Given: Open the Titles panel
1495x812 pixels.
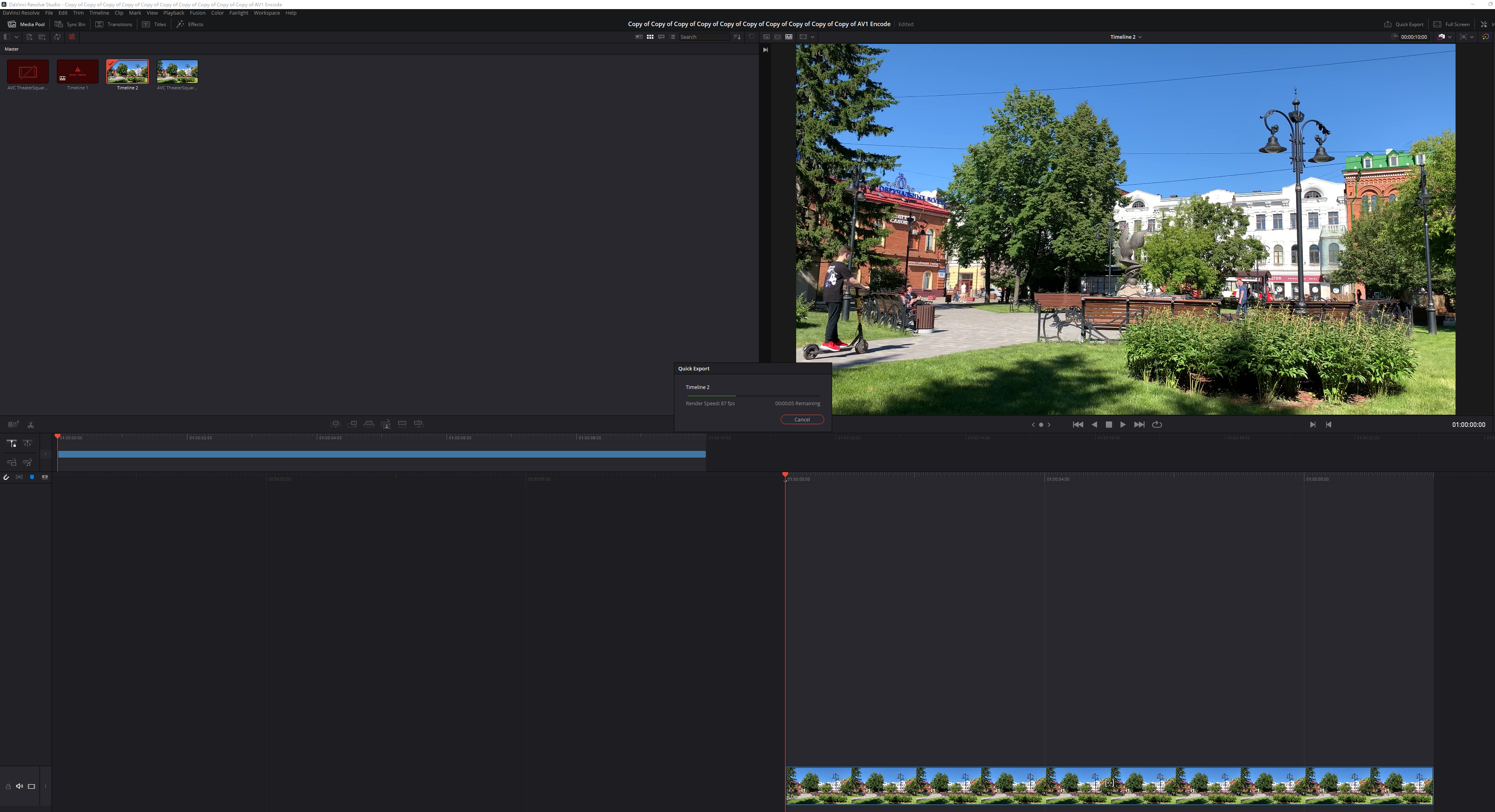Looking at the screenshot, I should [x=154, y=25].
